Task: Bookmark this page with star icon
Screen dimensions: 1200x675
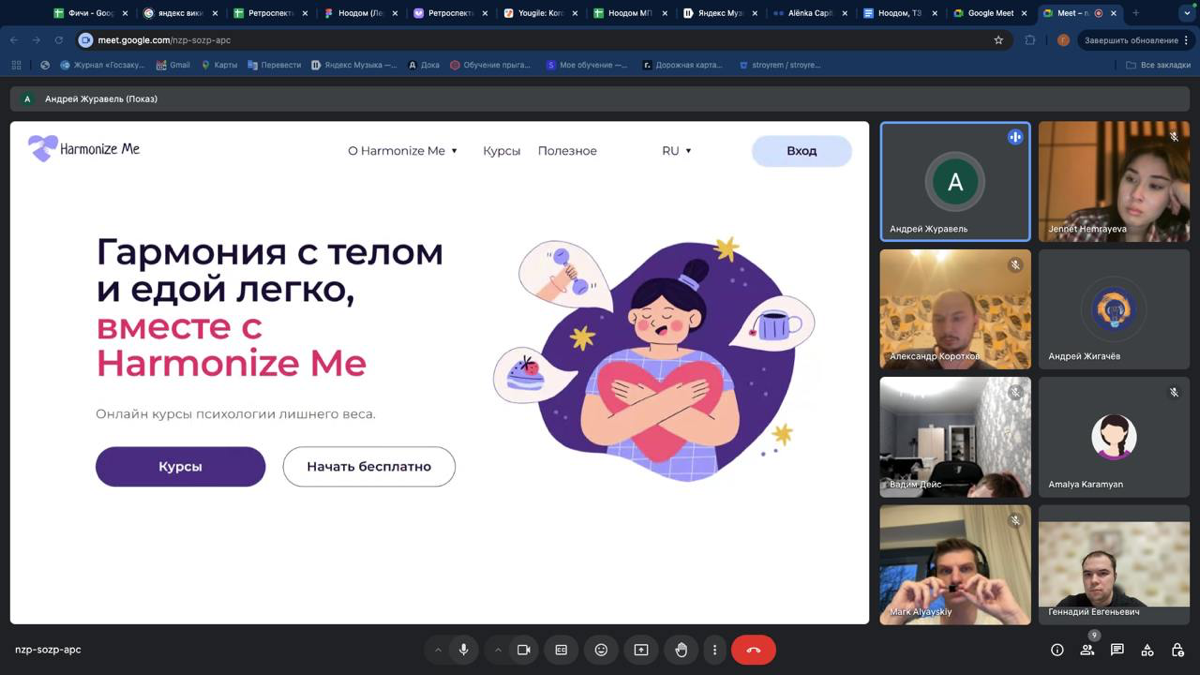Action: pos(998,40)
